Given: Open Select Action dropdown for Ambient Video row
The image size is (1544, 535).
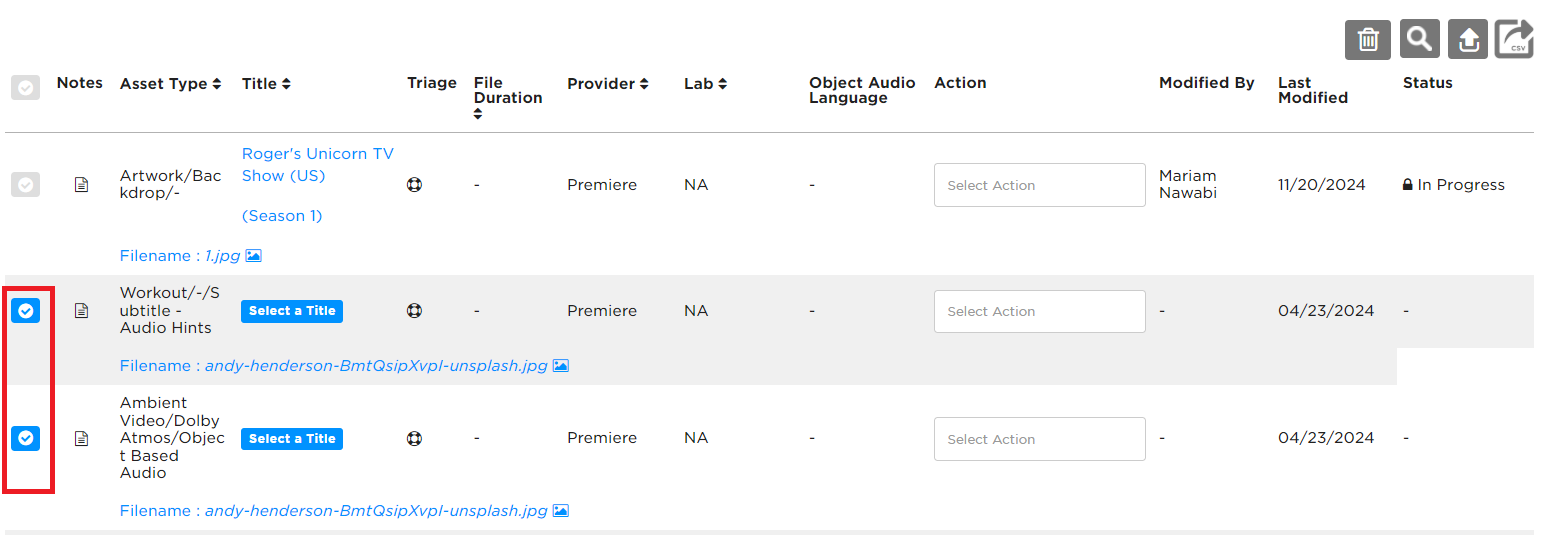Looking at the screenshot, I should pyautogui.click(x=1039, y=439).
